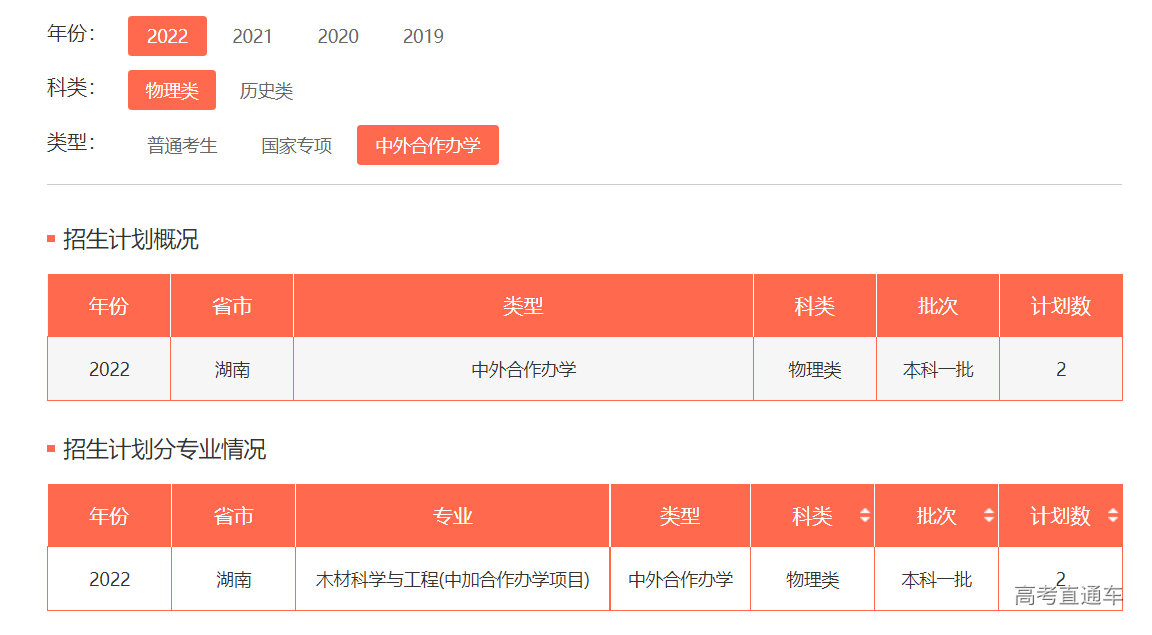Toggle sort arrows on 计划数 in the majors table
Image resolution: width=1152 pixels, height=635 pixels.
pyautogui.click(x=1112, y=516)
